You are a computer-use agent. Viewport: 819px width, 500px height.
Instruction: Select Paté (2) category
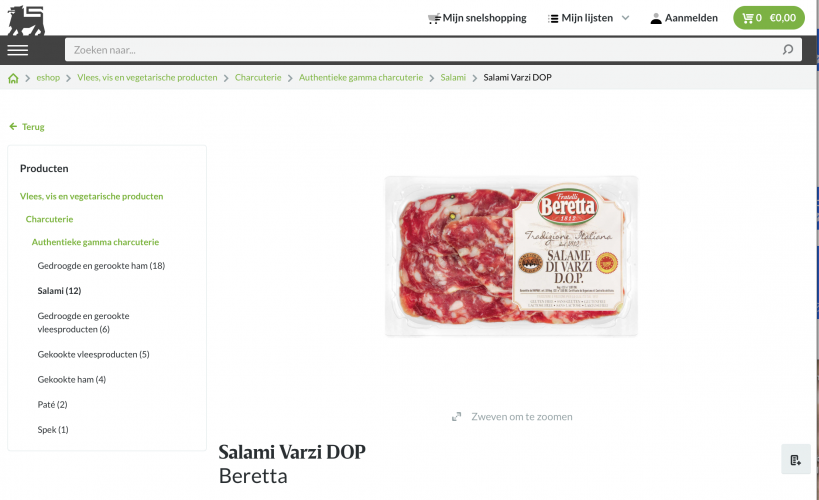coord(52,404)
